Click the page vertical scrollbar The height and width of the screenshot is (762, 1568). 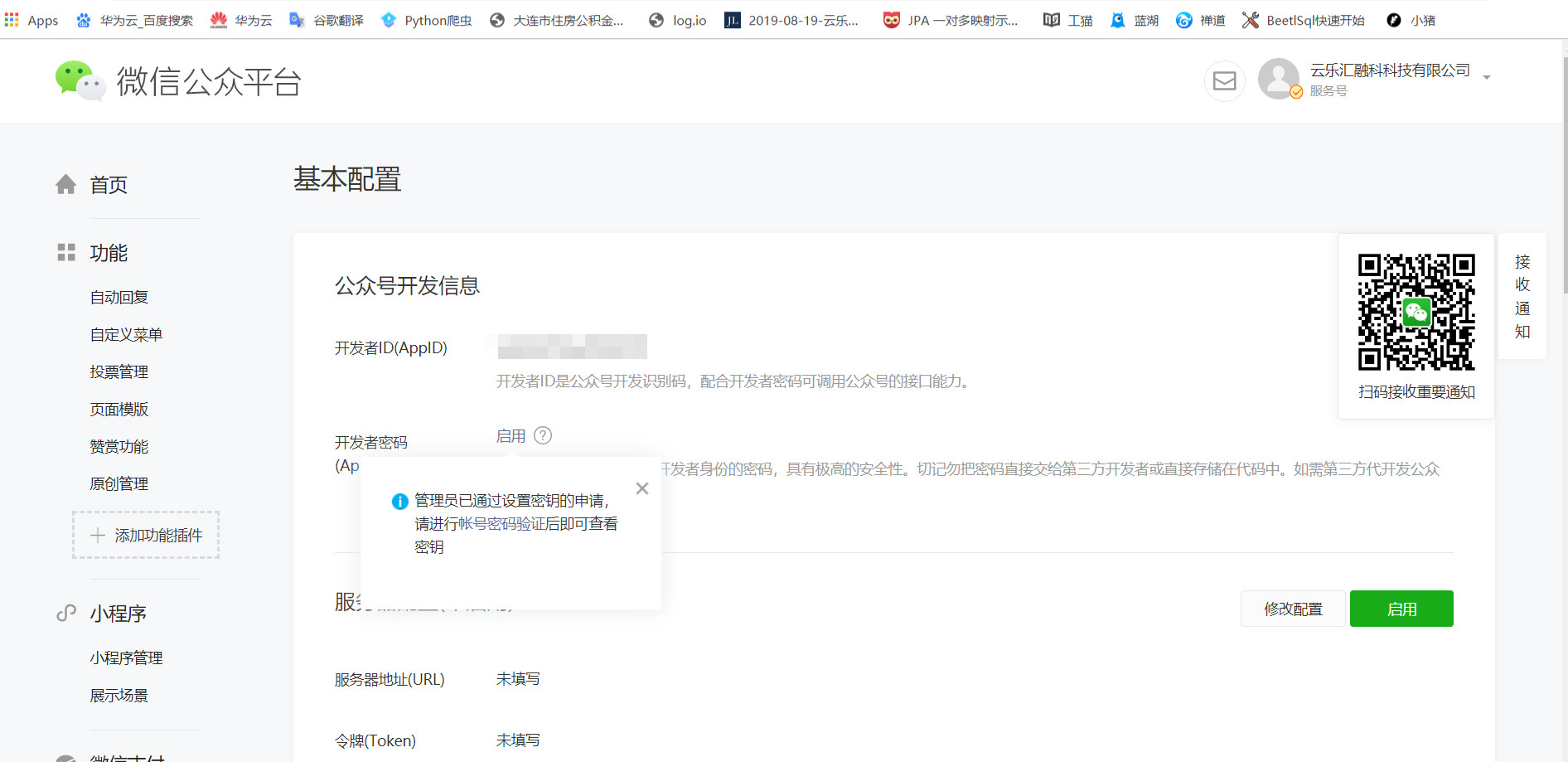pyautogui.click(x=1564, y=174)
